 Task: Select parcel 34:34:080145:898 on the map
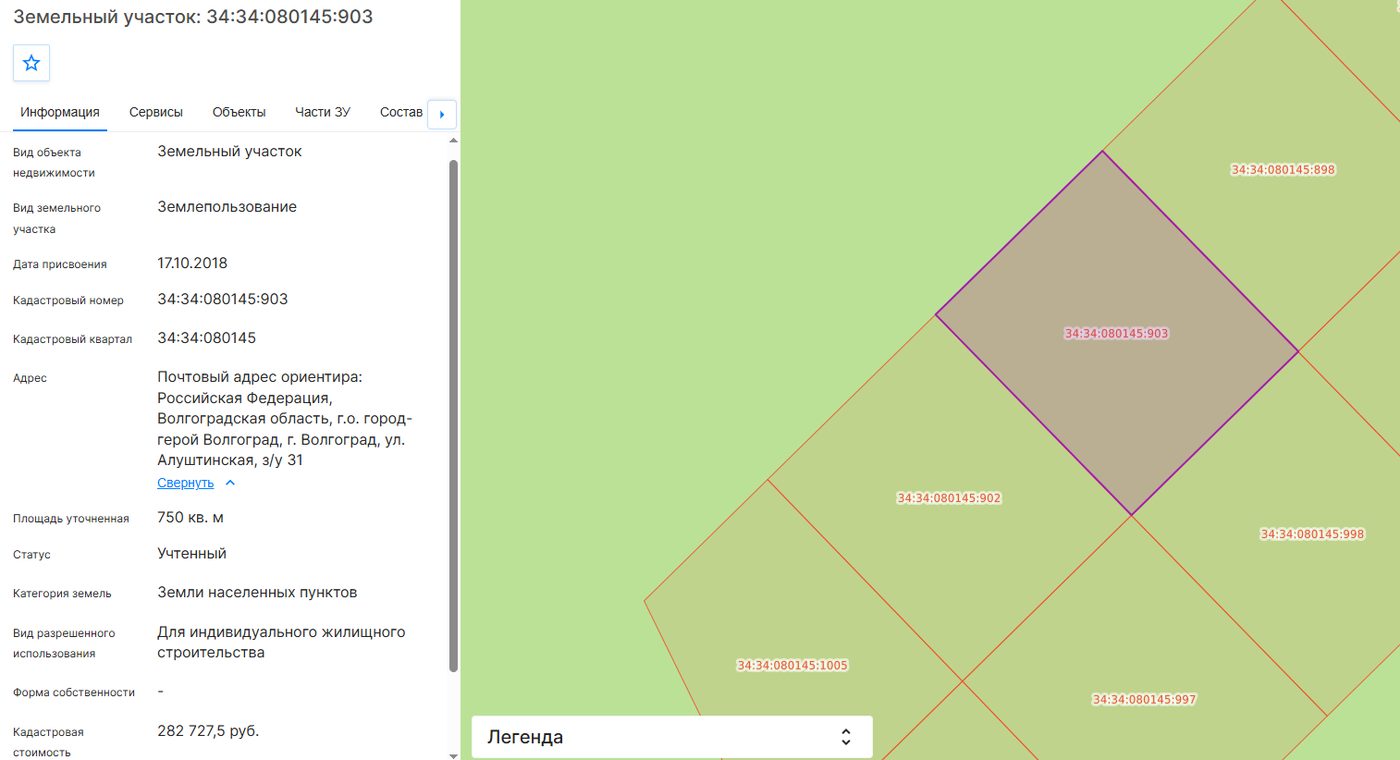[1283, 170]
